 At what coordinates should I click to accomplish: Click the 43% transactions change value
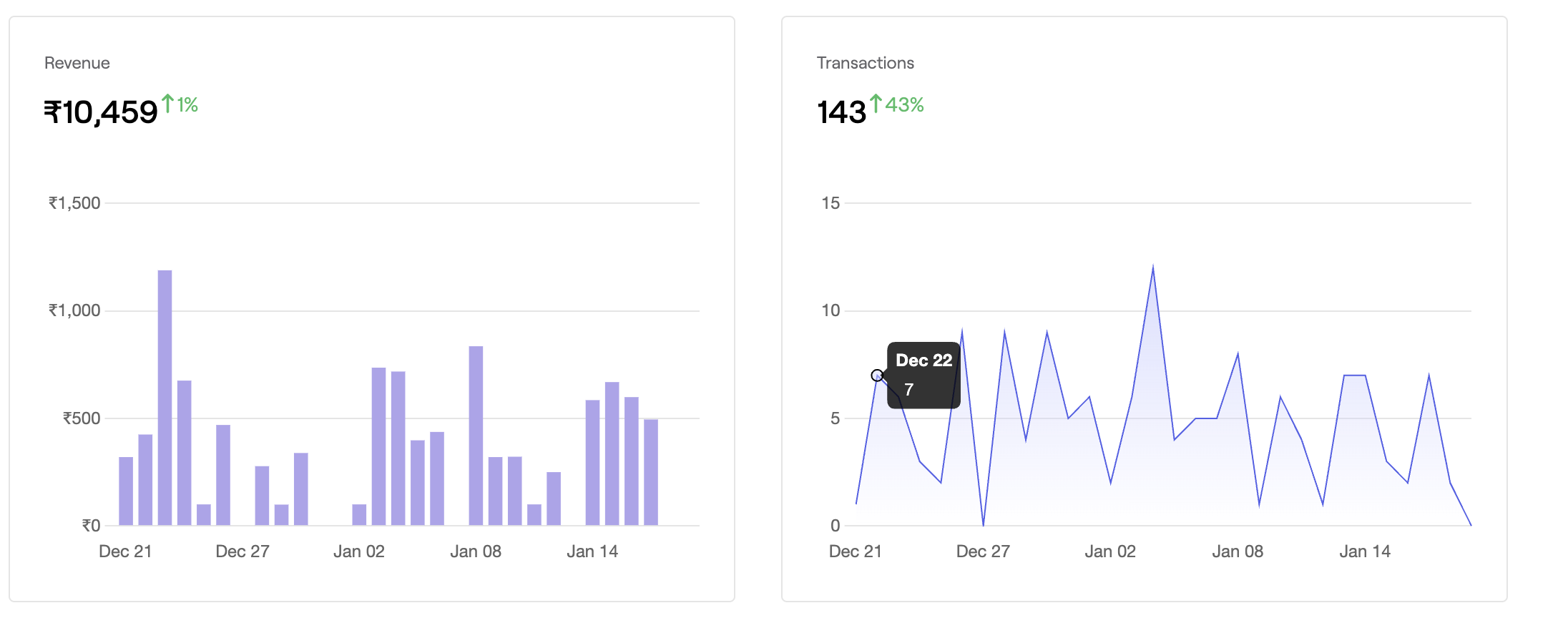905,105
